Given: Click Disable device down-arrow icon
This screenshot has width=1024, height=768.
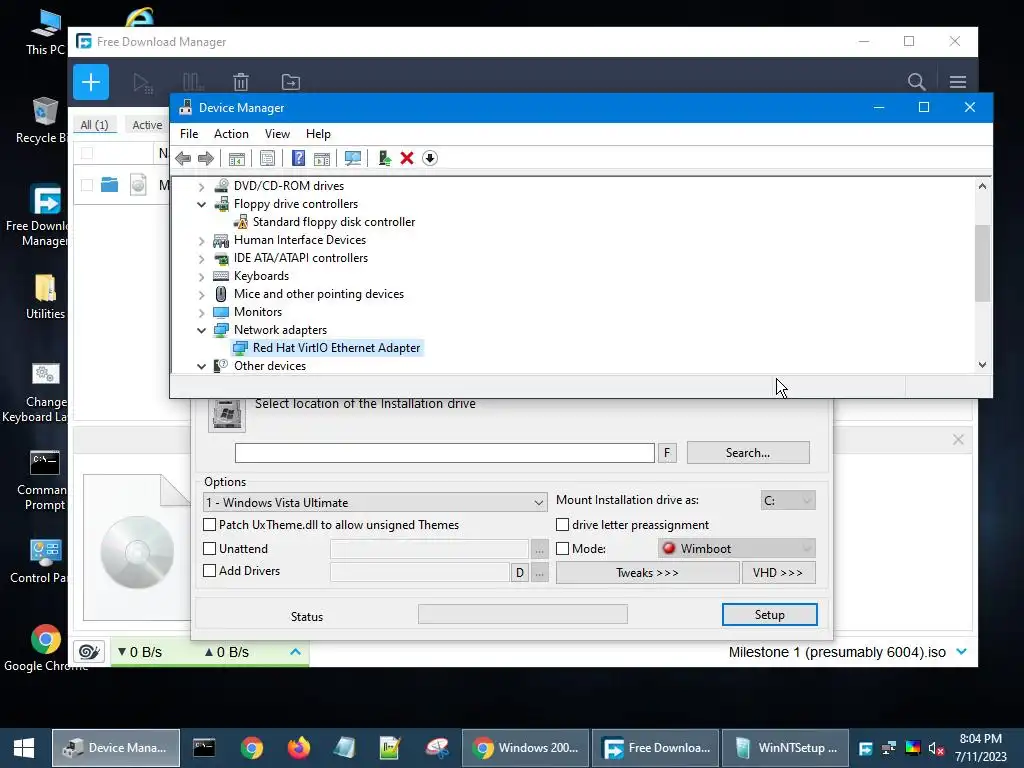Looking at the screenshot, I should click(430, 158).
